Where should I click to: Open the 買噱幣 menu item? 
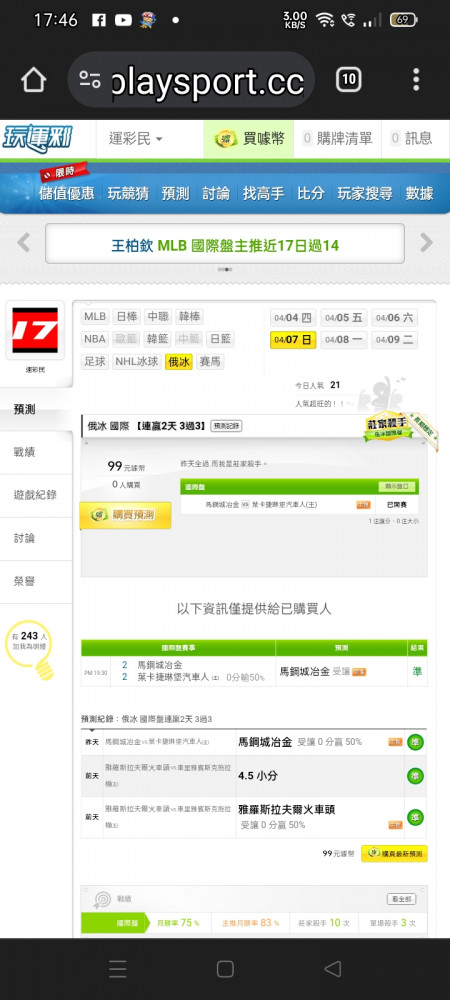click(249, 138)
